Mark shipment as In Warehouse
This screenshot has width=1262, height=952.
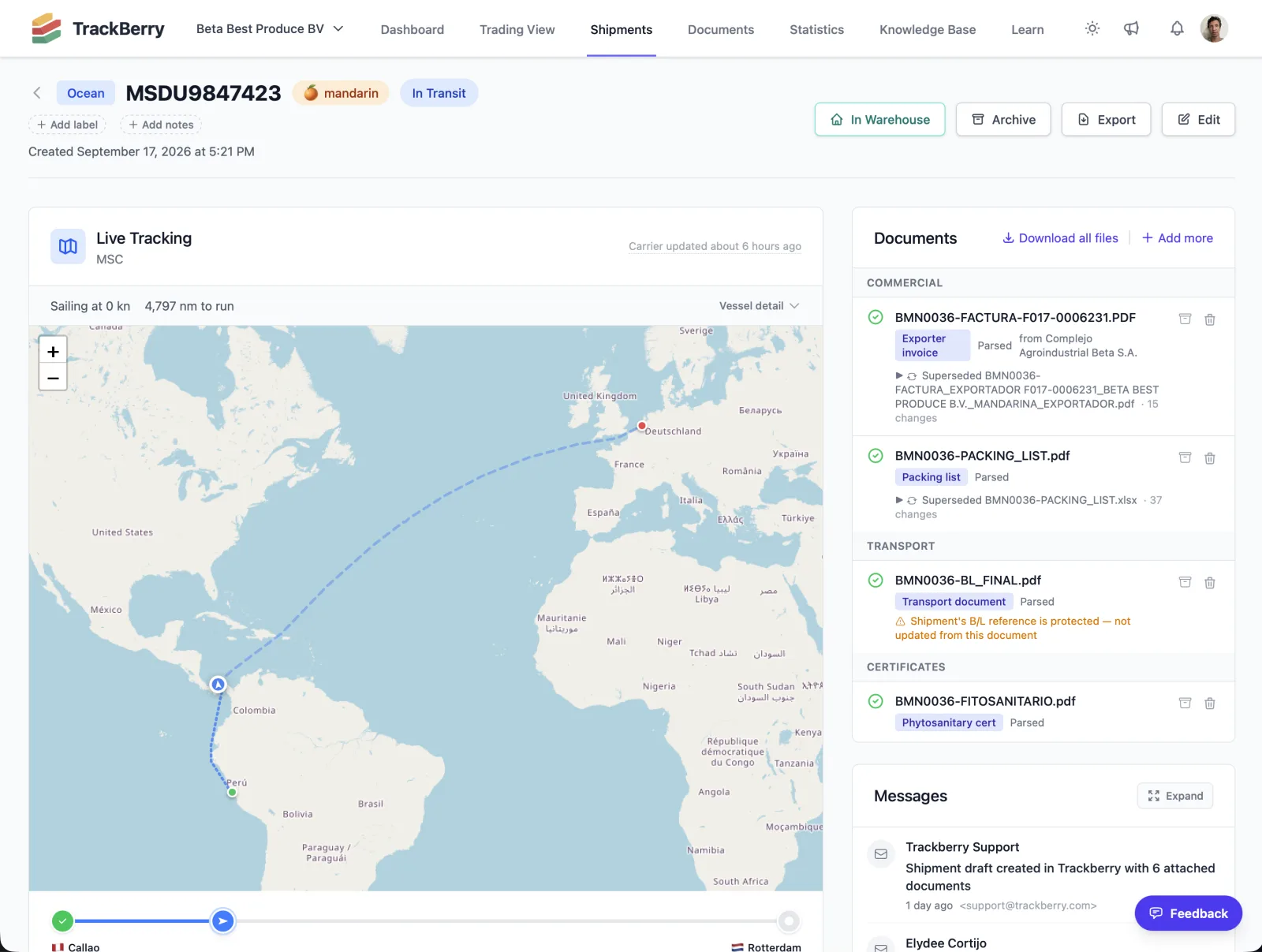880,120
